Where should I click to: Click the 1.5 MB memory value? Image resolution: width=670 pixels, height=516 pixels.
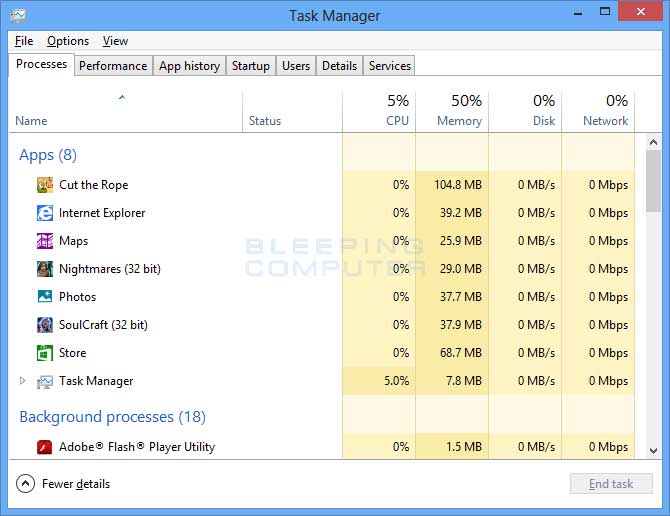pos(464,447)
